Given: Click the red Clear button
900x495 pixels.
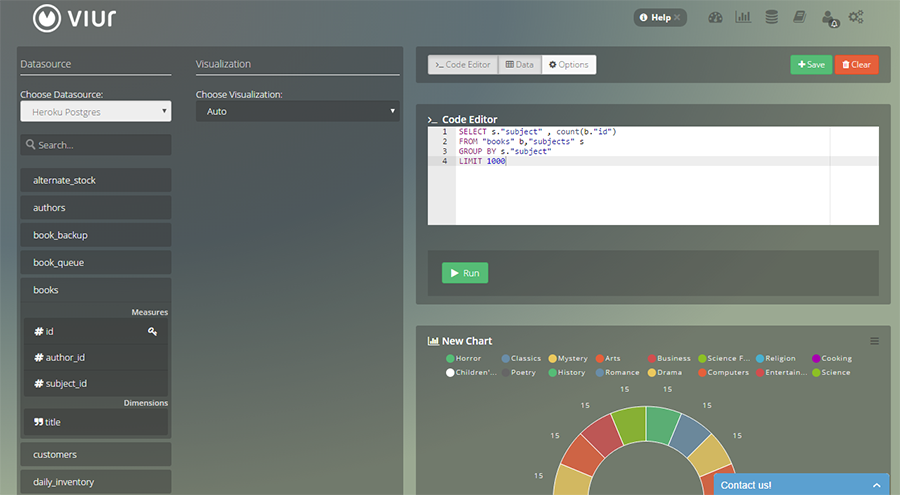Looking at the screenshot, I should (856, 64).
